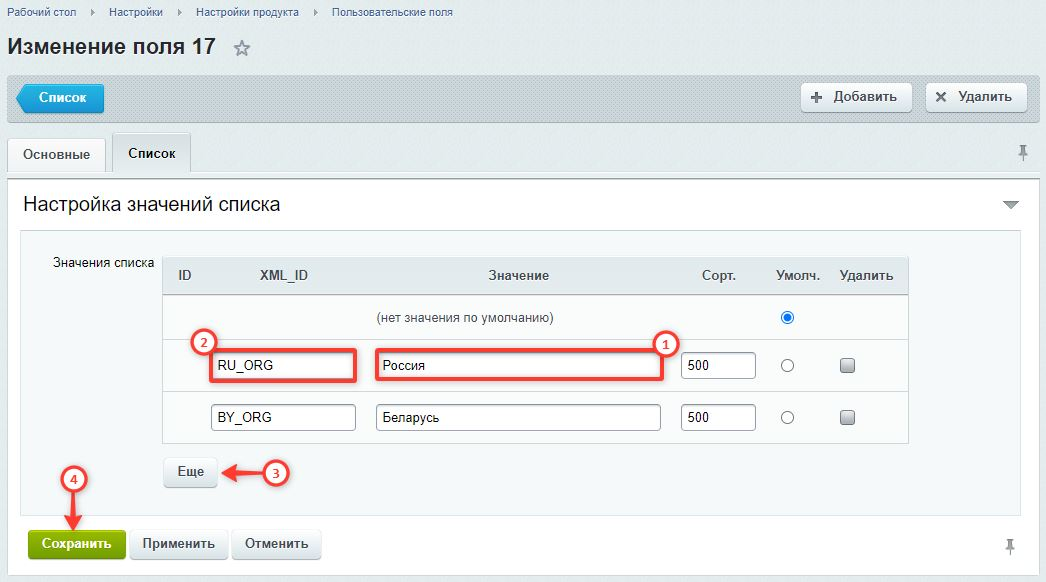The height and width of the screenshot is (582, 1046).
Task: Edit the Беларусь value field
Action: pyautogui.click(x=518, y=418)
